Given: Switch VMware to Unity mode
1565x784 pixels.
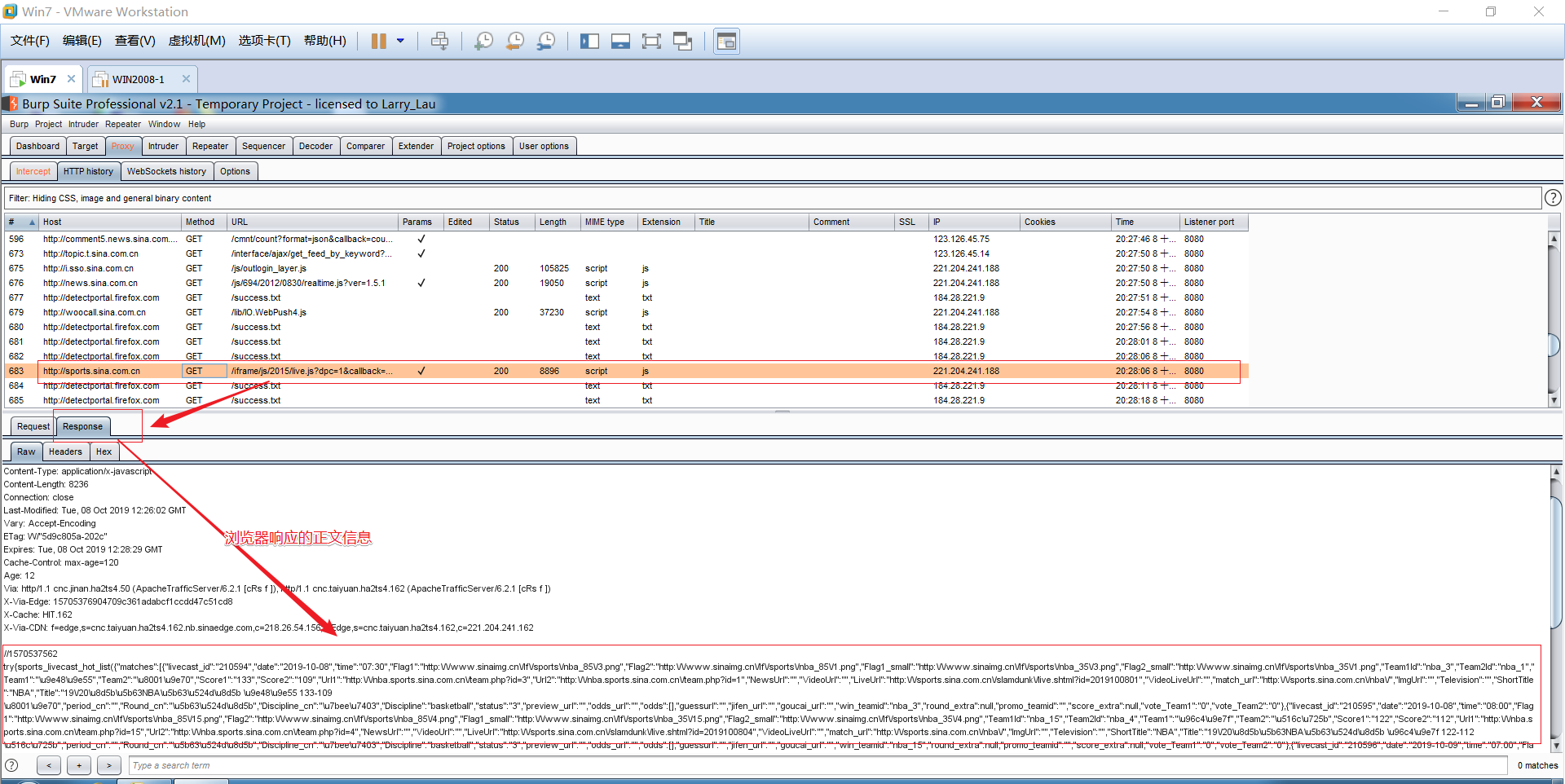Looking at the screenshot, I should tap(682, 41).
